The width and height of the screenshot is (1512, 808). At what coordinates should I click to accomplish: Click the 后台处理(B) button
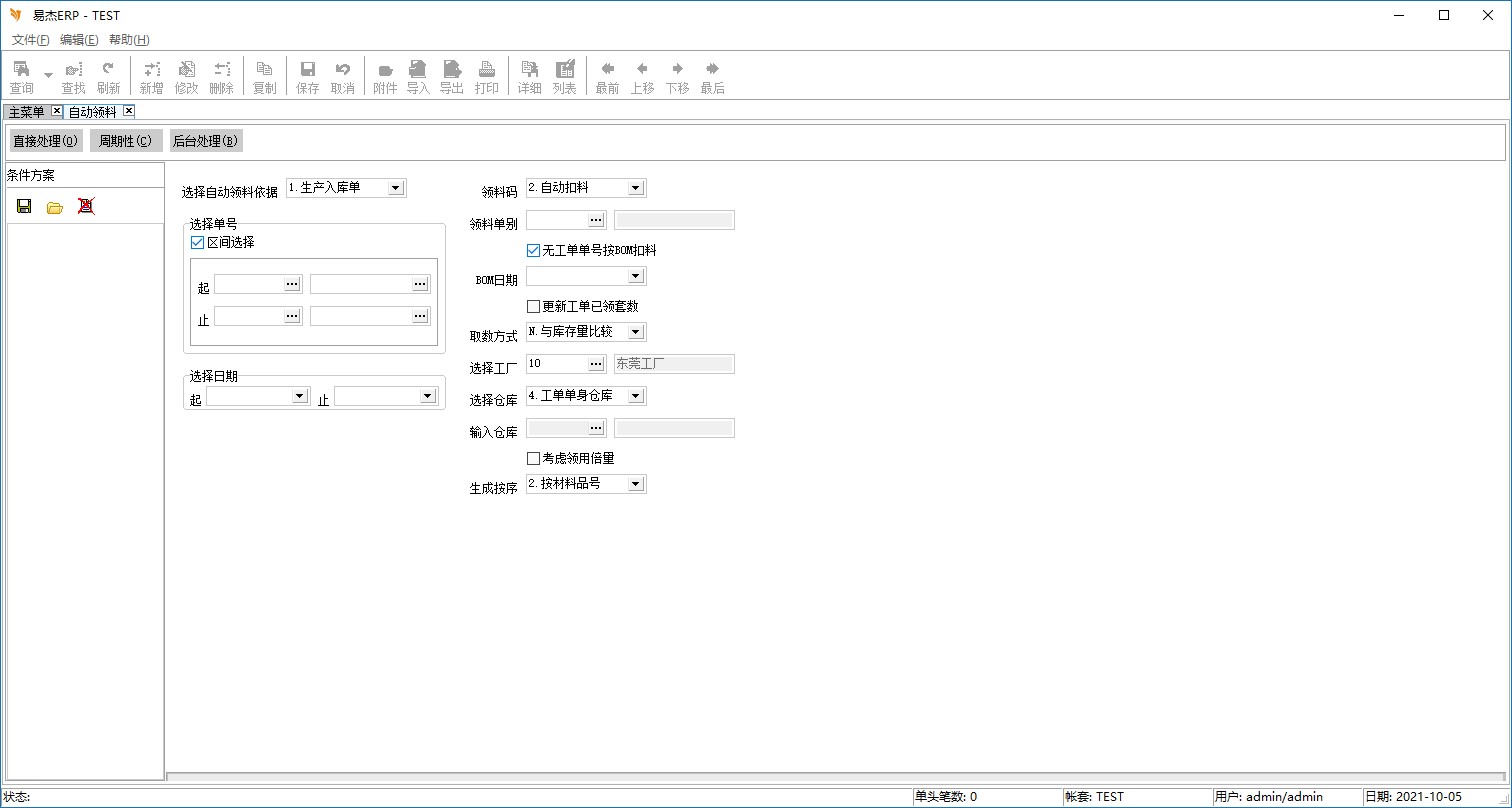[x=205, y=141]
